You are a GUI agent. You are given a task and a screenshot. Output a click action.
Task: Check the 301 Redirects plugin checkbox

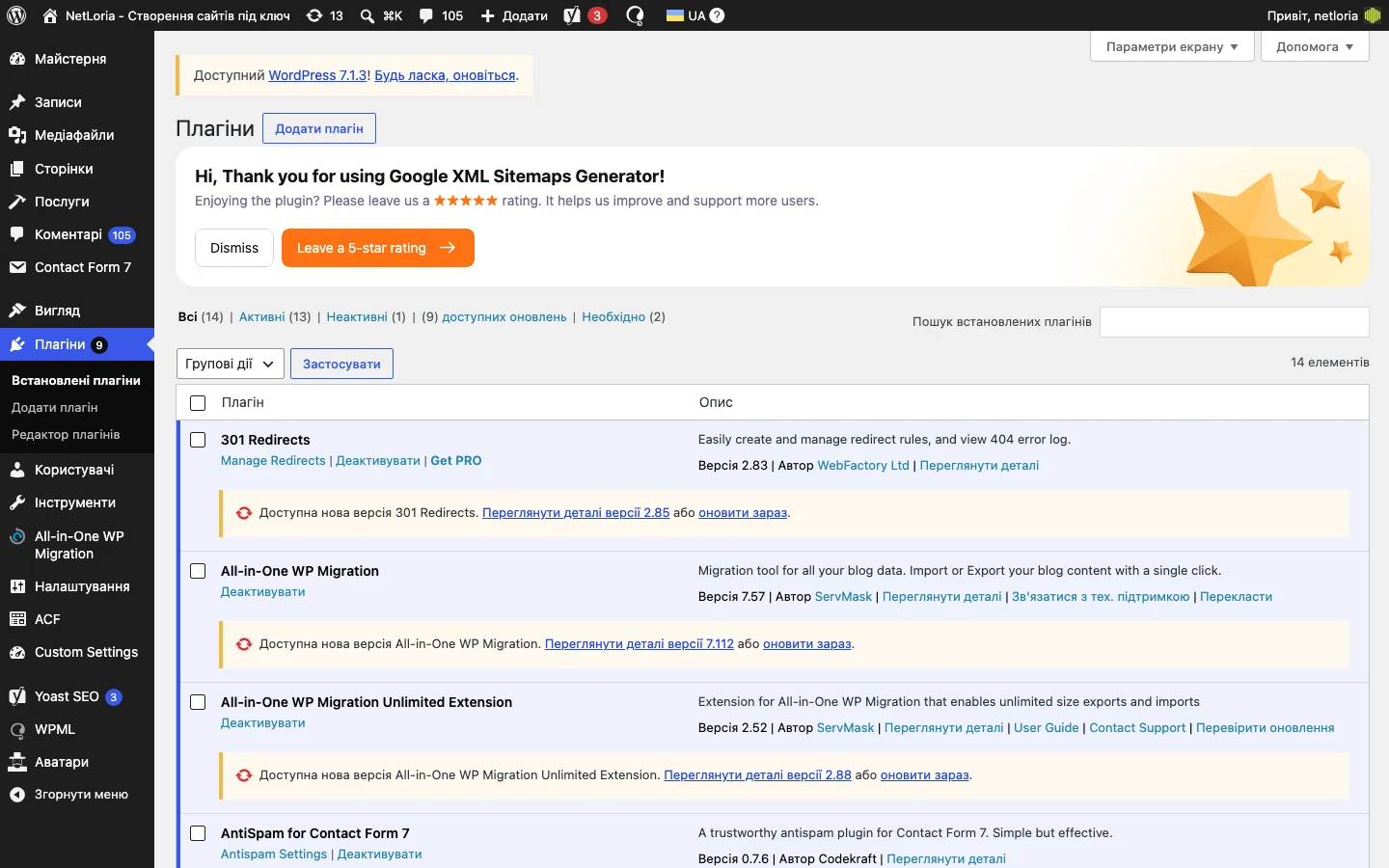tap(198, 440)
